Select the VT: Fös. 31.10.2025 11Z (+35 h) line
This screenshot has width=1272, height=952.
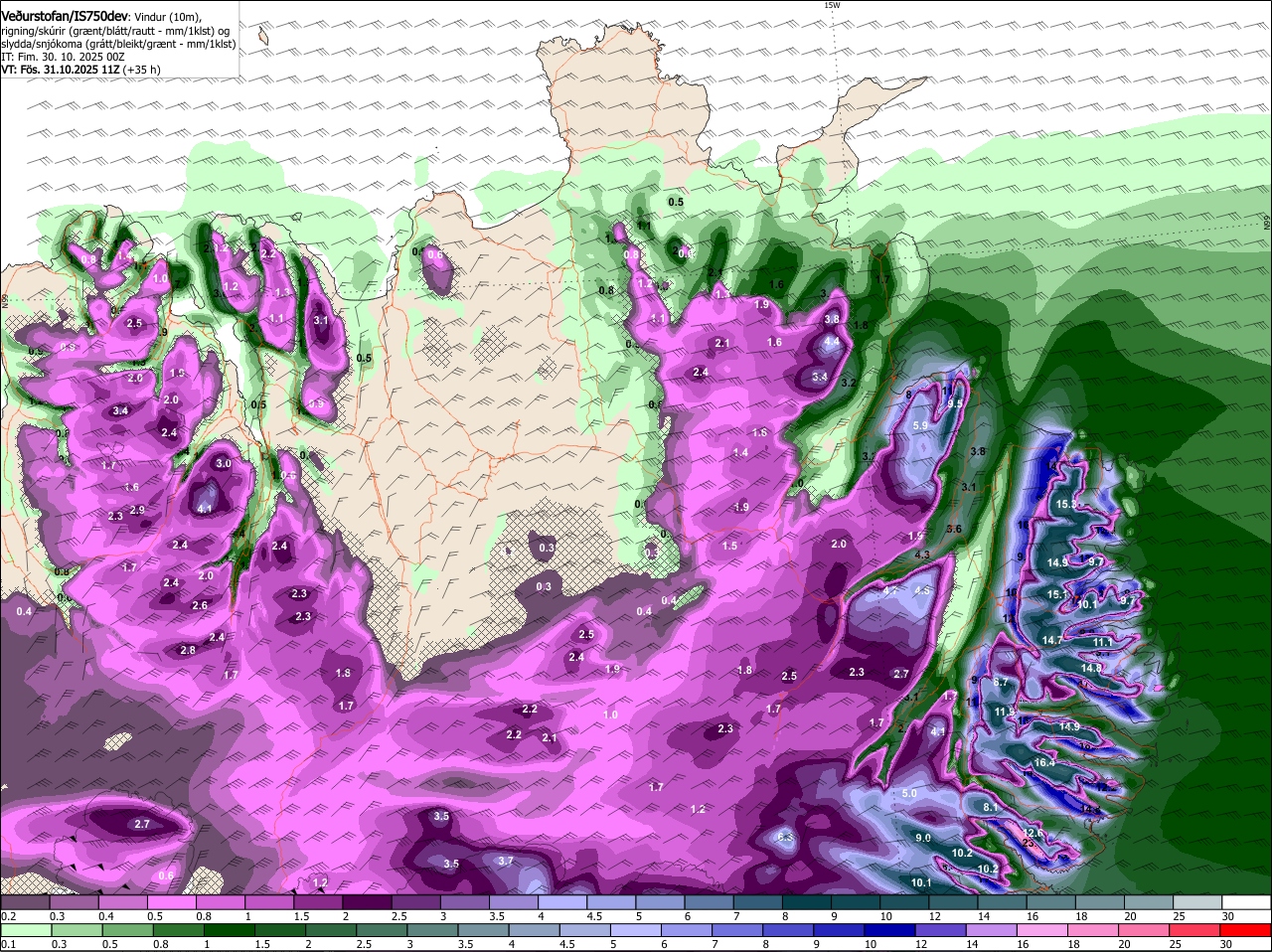click(x=80, y=70)
